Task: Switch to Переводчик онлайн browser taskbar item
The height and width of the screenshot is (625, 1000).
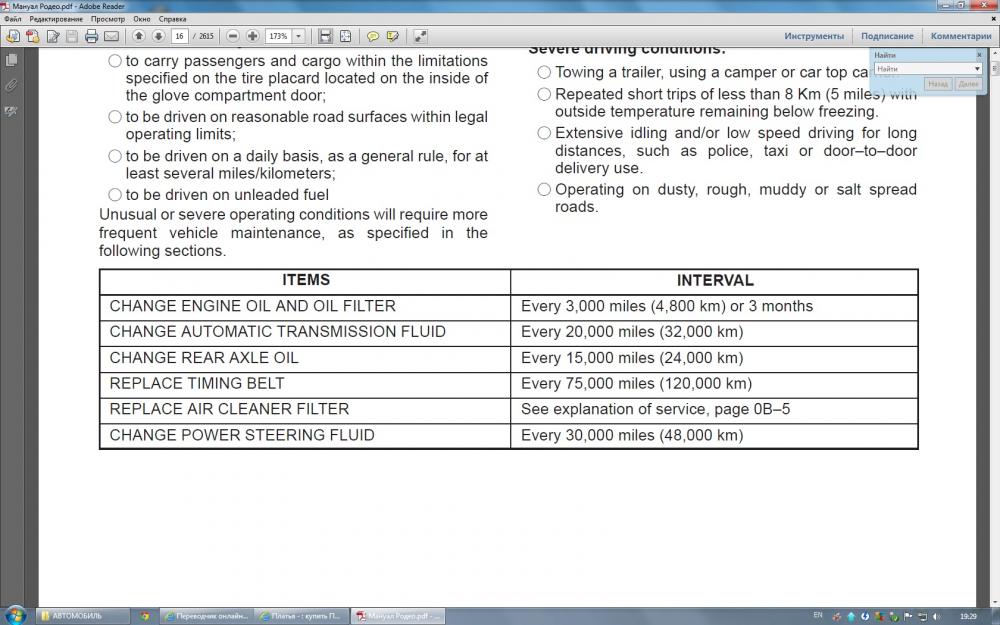Action: [206, 616]
